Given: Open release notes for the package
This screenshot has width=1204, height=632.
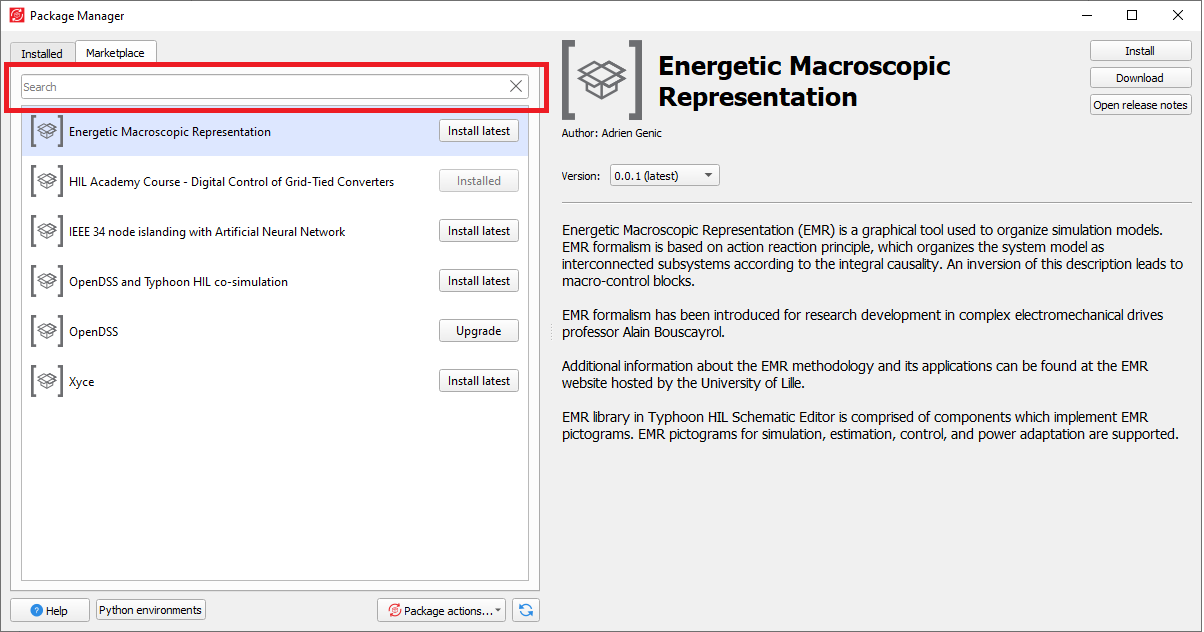Looking at the screenshot, I should [1140, 105].
